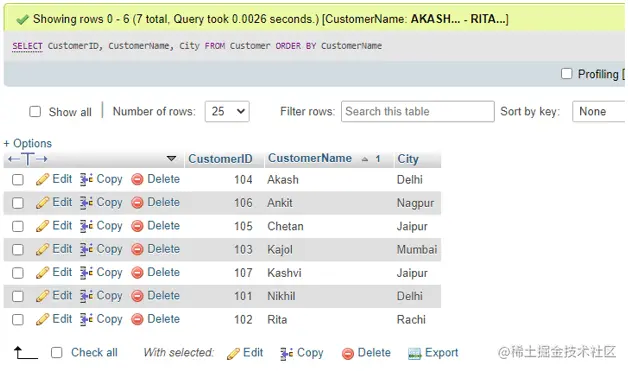Click the Edit pencil icon for Rita row
Viewport: 628px width, 371px height.
click(42, 319)
